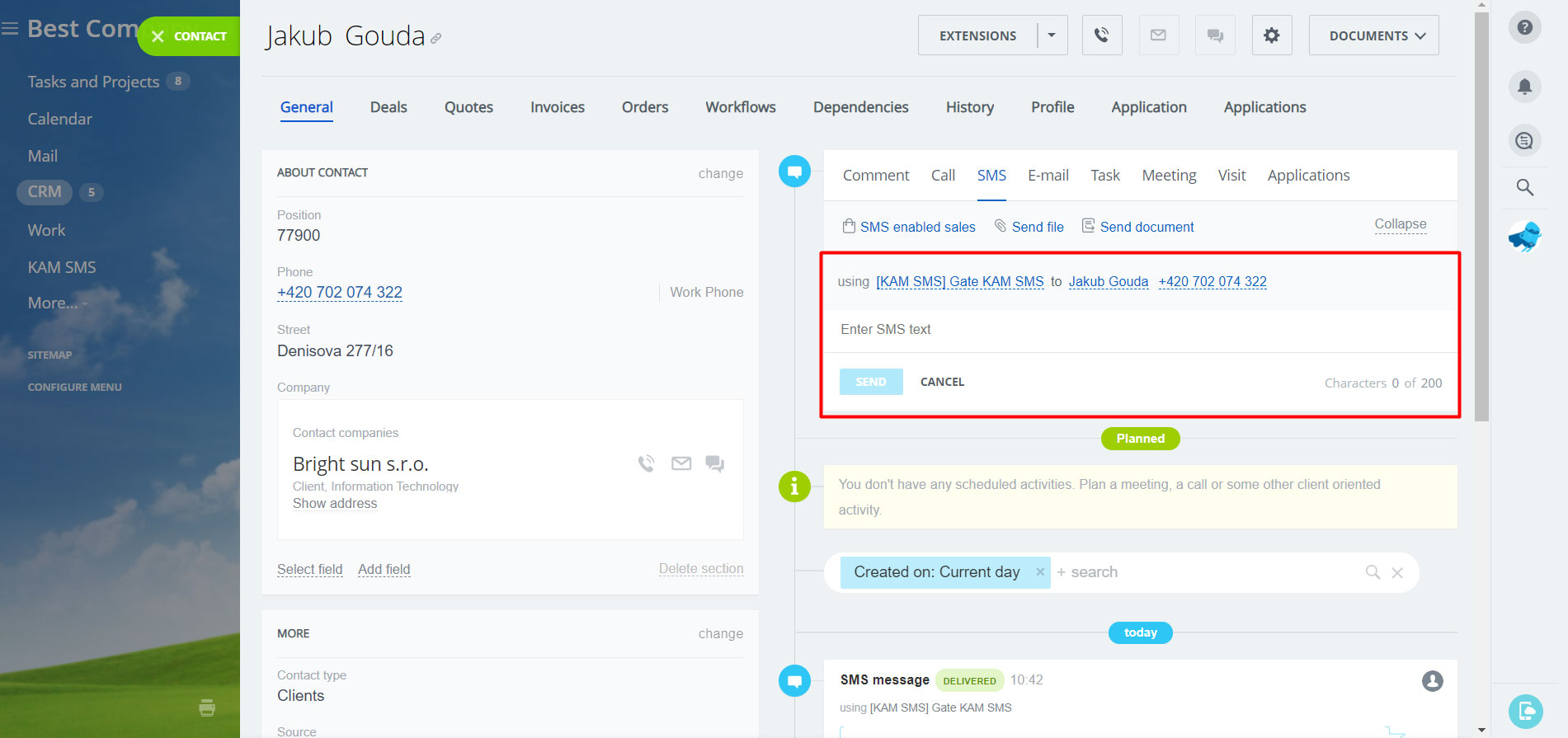Toggle the hamburger menu in left sidebar
The width and height of the screenshot is (1568, 738).
tap(10, 29)
